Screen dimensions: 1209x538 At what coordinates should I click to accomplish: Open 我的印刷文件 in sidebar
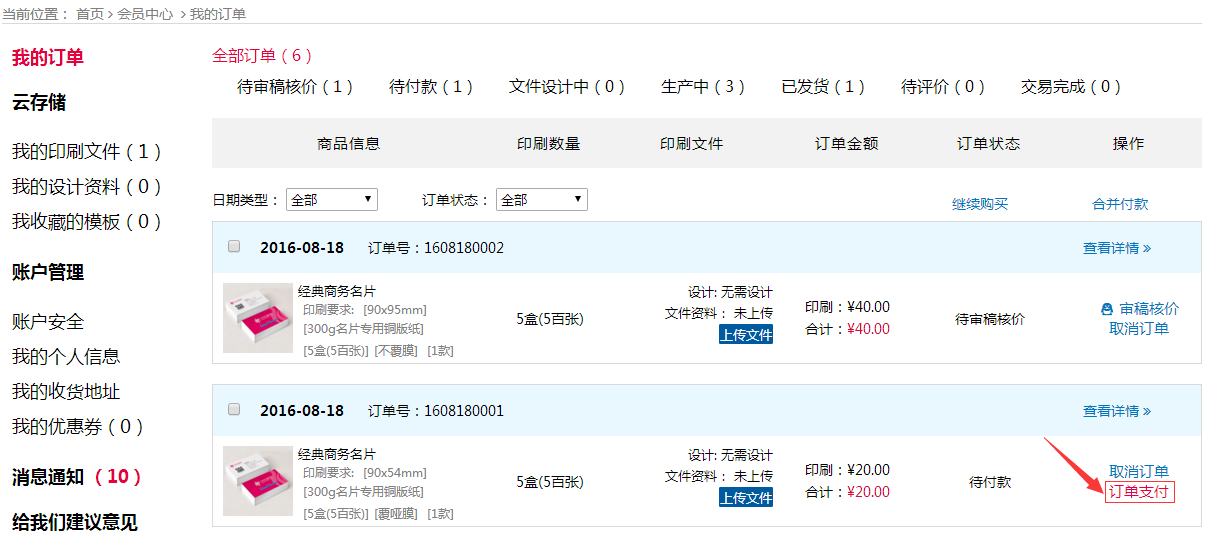pyautogui.click(x=86, y=152)
